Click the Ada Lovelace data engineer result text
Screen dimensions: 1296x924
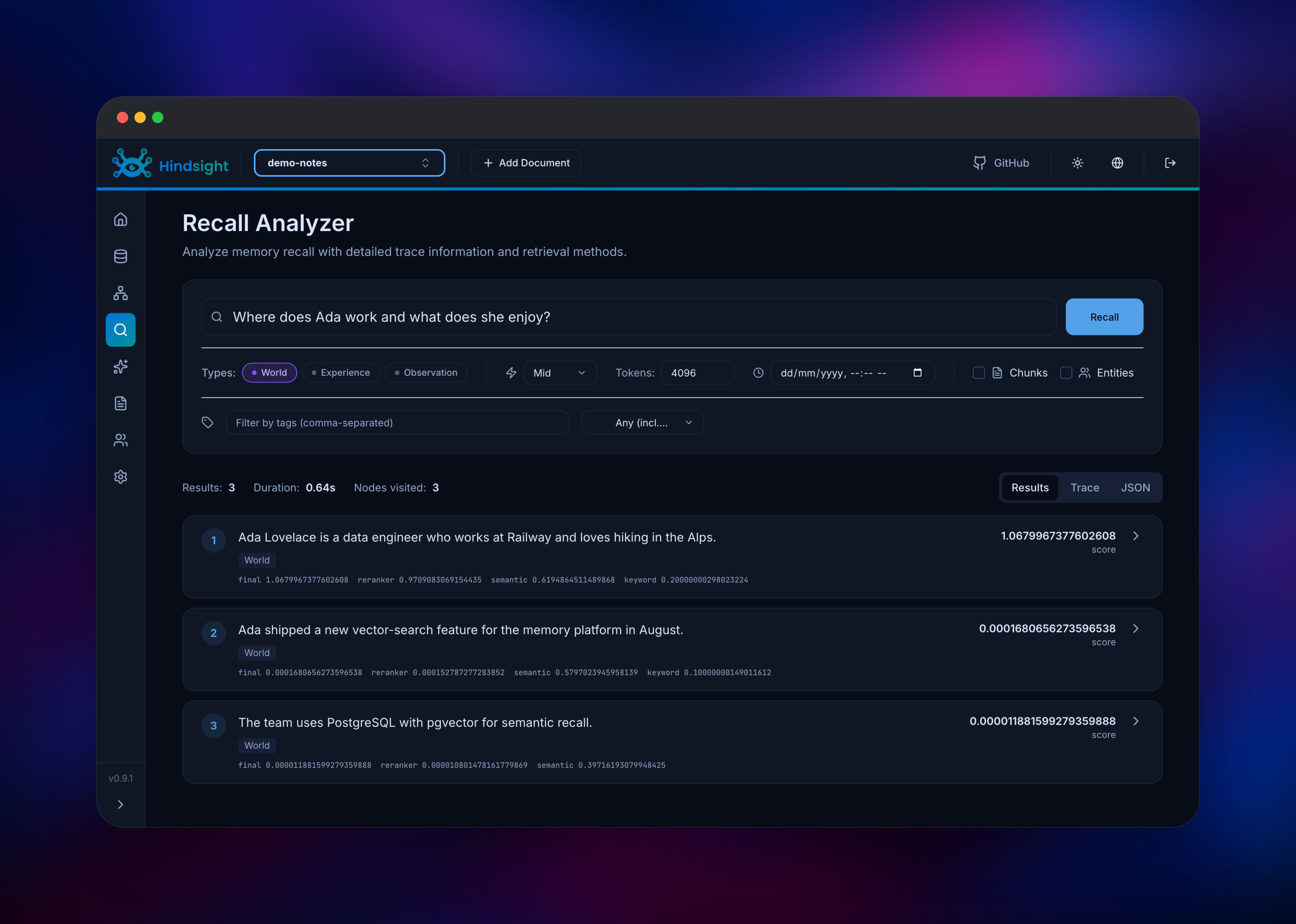pyautogui.click(x=477, y=538)
